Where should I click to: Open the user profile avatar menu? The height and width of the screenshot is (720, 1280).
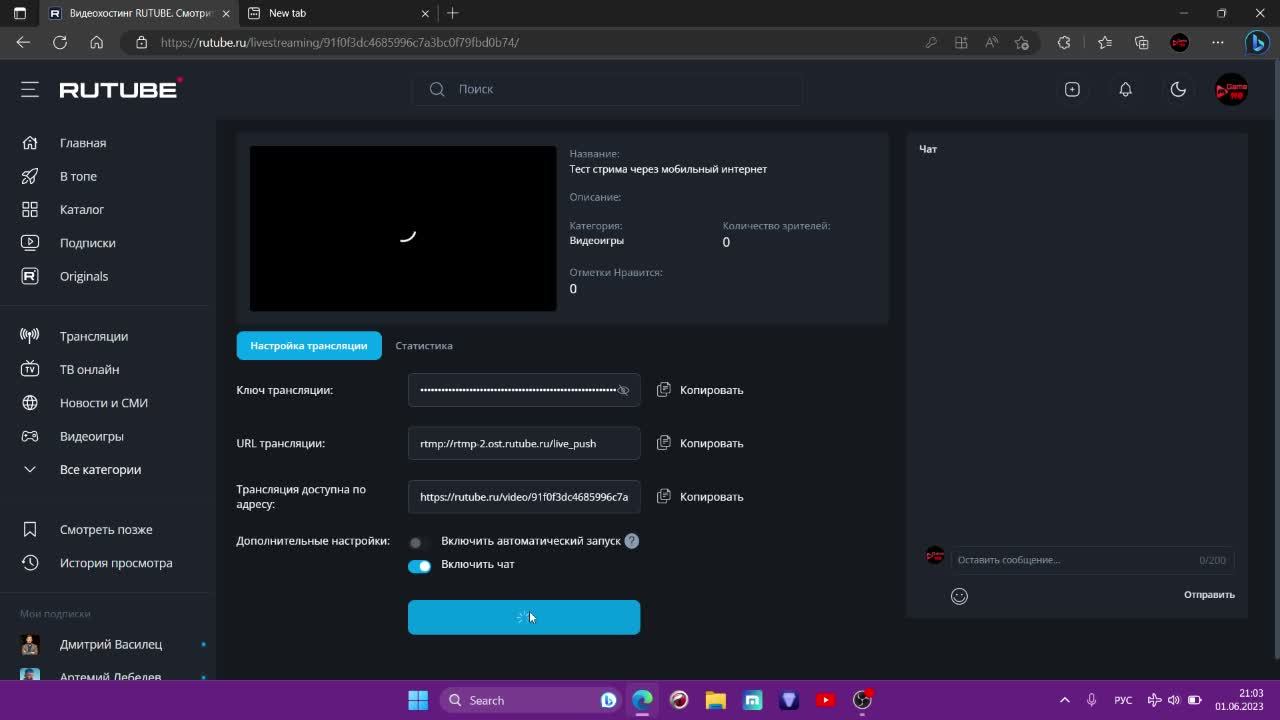click(1231, 89)
